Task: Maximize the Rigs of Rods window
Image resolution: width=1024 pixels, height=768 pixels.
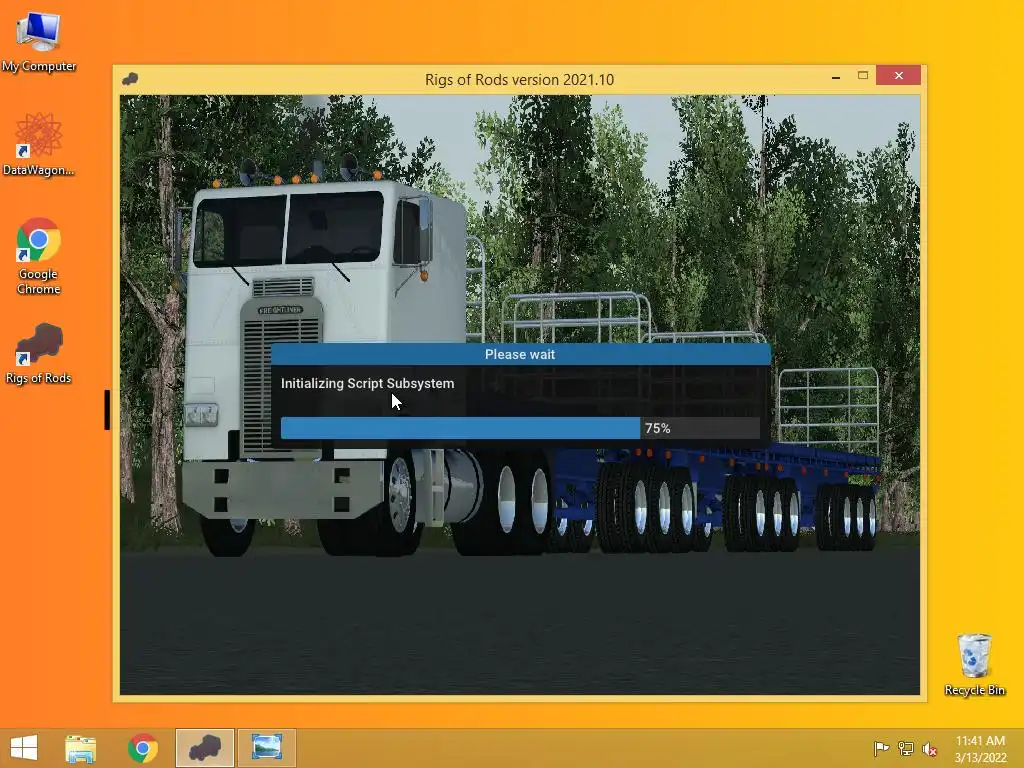Action: click(x=863, y=76)
